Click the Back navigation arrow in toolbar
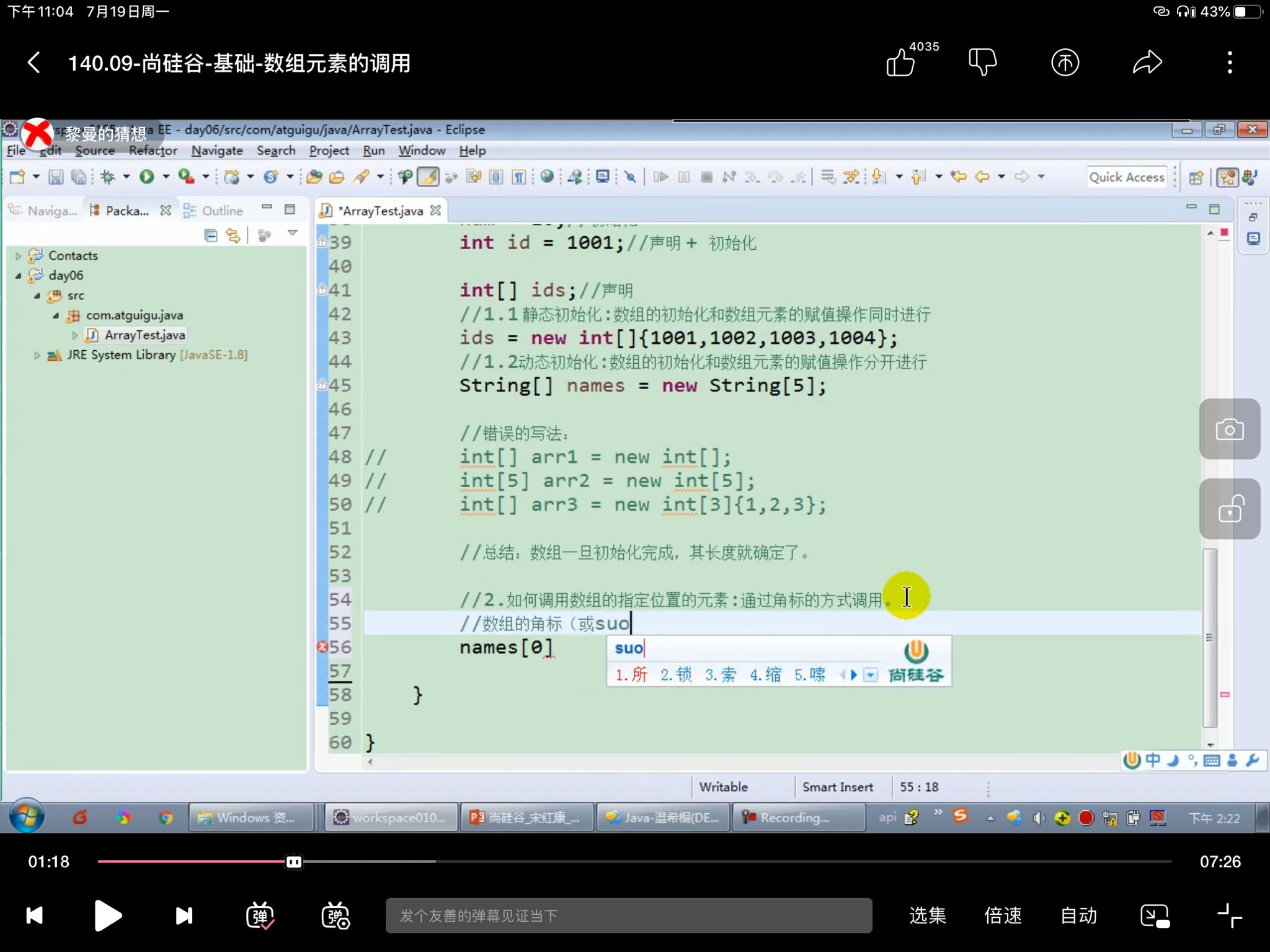This screenshot has height=952, width=1270. point(982,177)
